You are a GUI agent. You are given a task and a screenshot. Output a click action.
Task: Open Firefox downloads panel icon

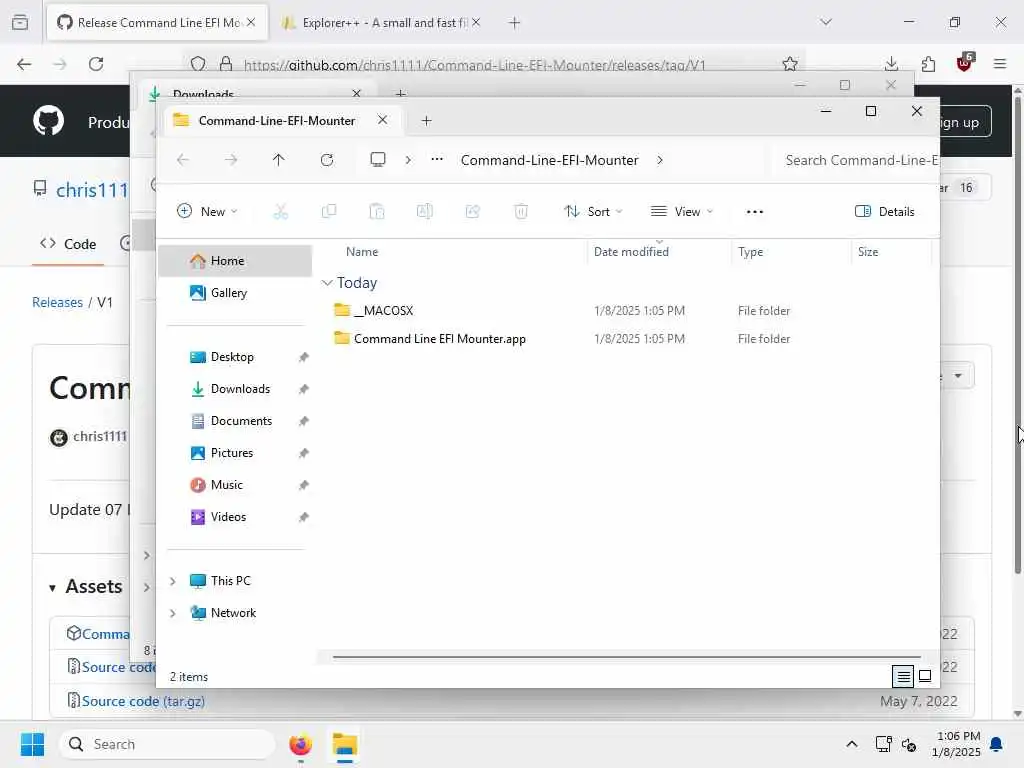tap(891, 64)
